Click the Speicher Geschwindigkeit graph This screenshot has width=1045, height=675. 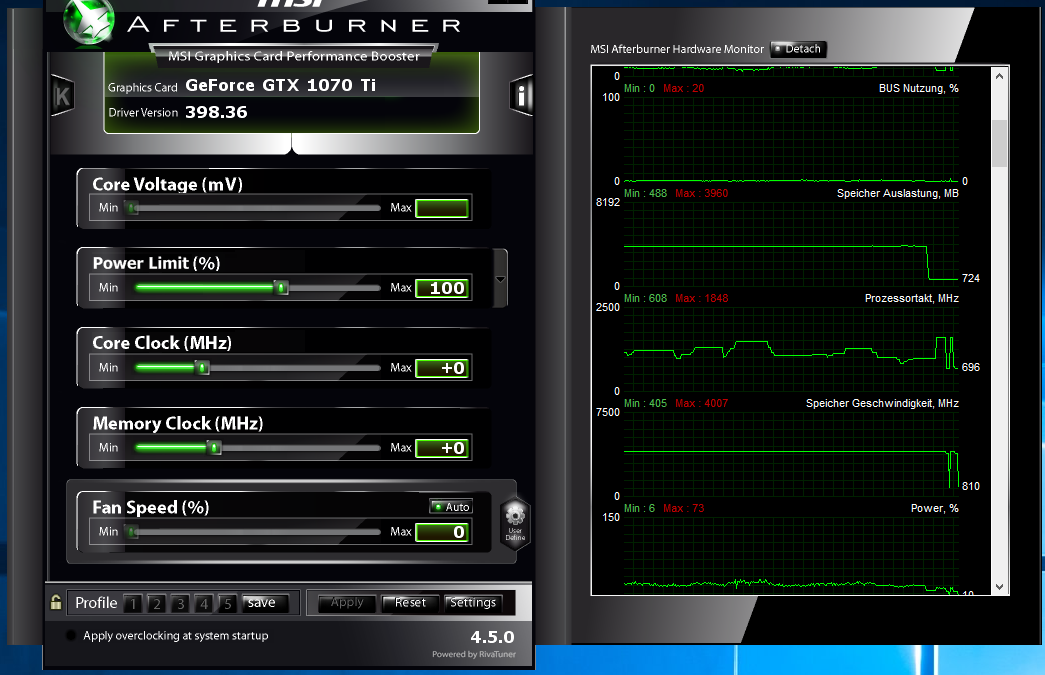[x=791, y=454]
